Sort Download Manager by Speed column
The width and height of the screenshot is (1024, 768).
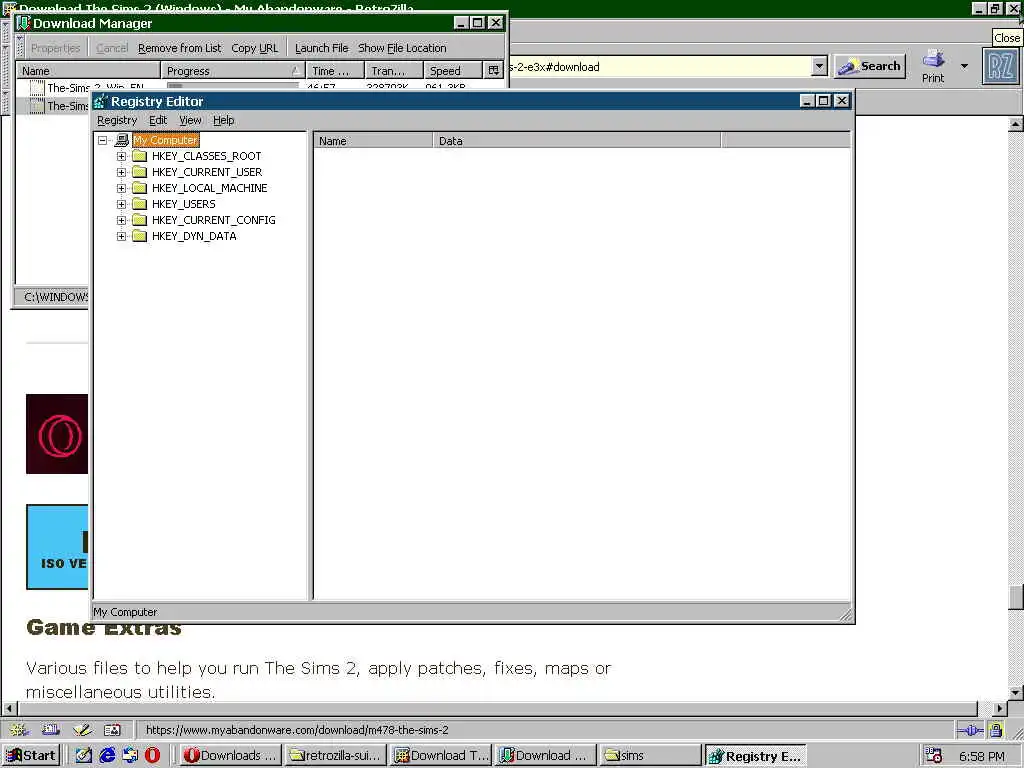click(x=453, y=71)
